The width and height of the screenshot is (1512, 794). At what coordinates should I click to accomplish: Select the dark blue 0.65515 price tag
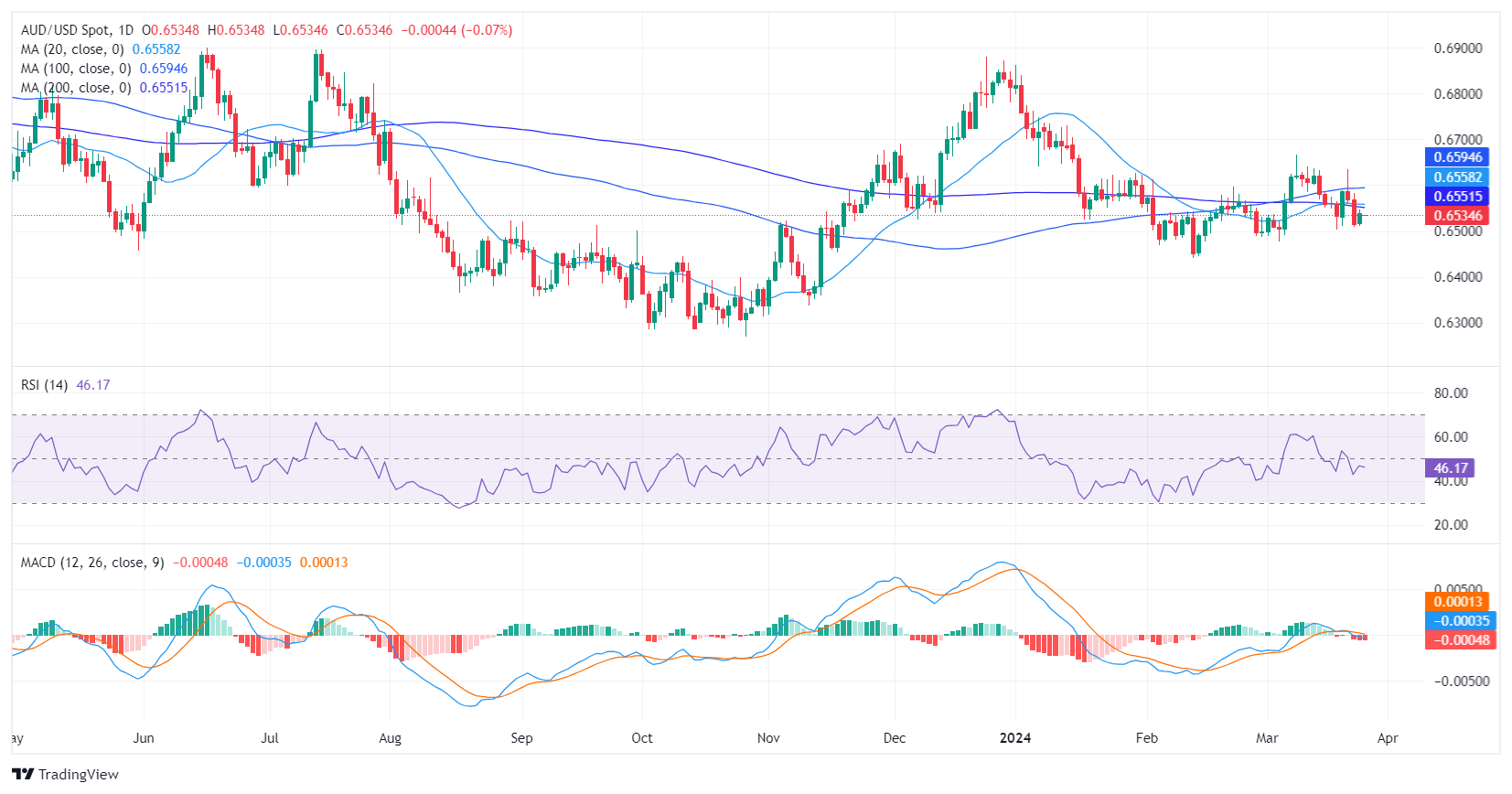point(1457,197)
